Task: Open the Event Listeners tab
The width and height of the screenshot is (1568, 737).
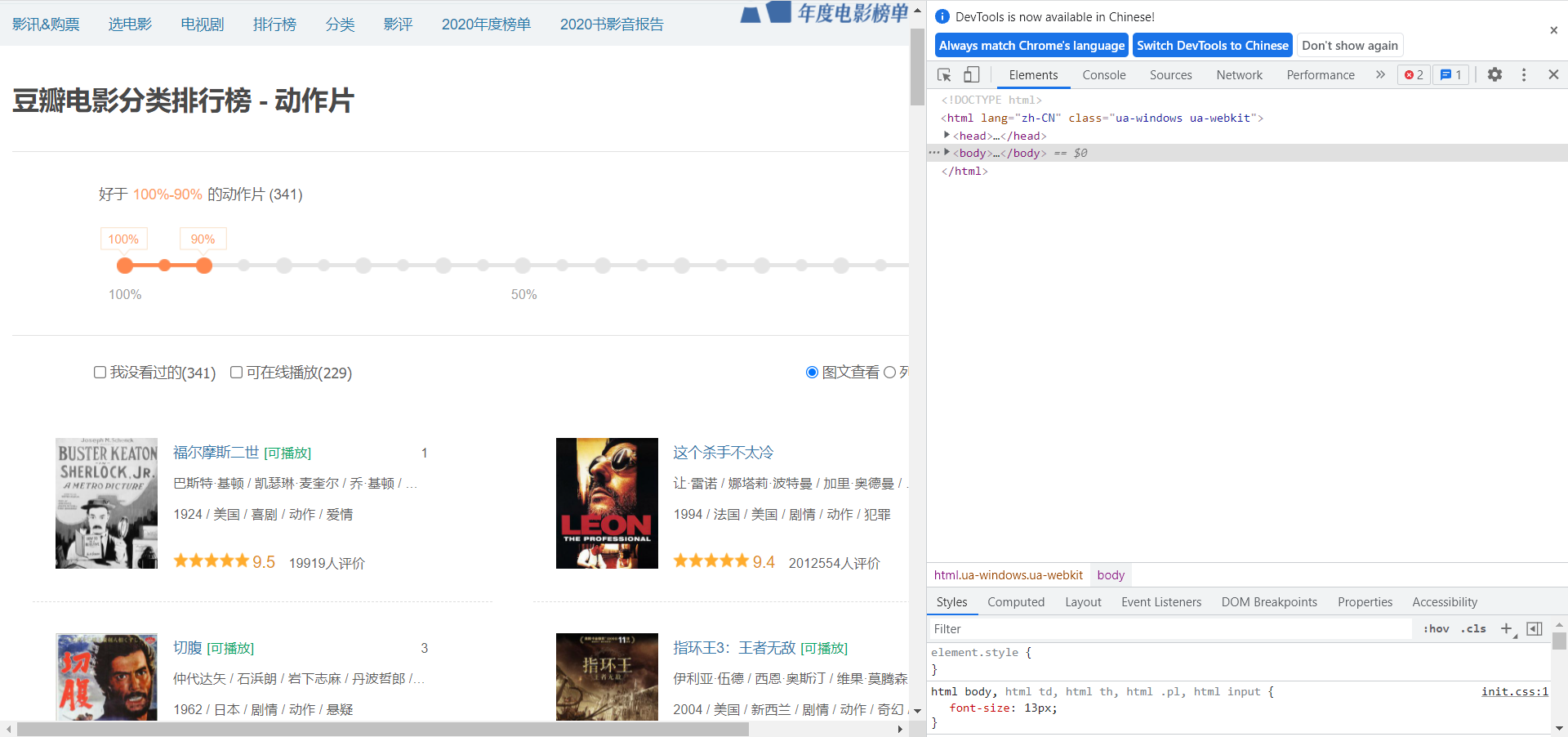Action: (x=1161, y=602)
